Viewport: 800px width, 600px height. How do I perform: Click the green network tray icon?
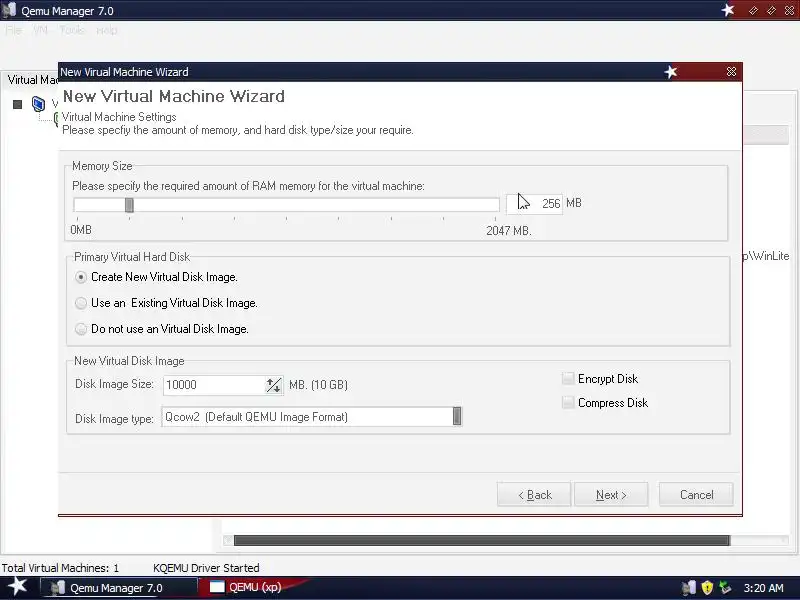(725, 588)
